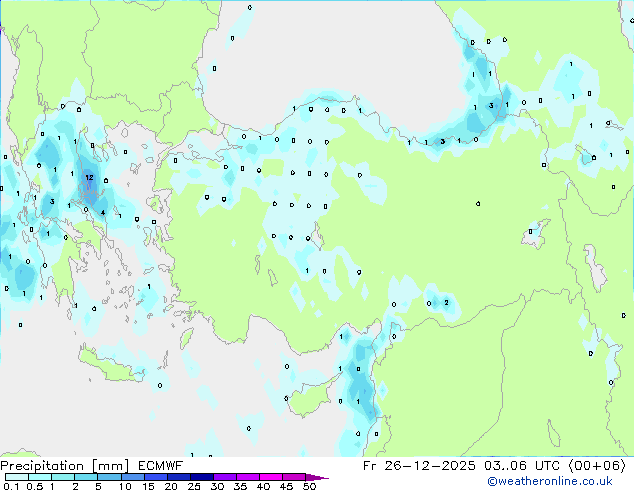The width and height of the screenshot is (634, 490).
Task: Click the "4" precipitation value on the map
Action: tap(103, 213)
